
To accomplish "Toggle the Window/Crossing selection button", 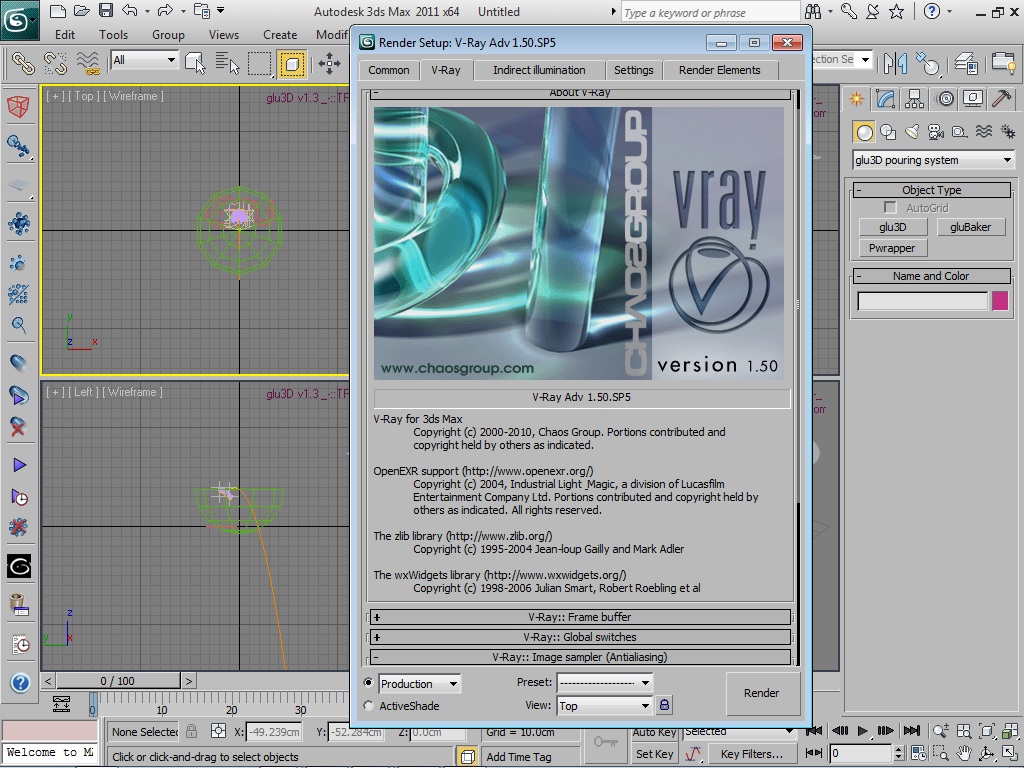I will point(293,63).
